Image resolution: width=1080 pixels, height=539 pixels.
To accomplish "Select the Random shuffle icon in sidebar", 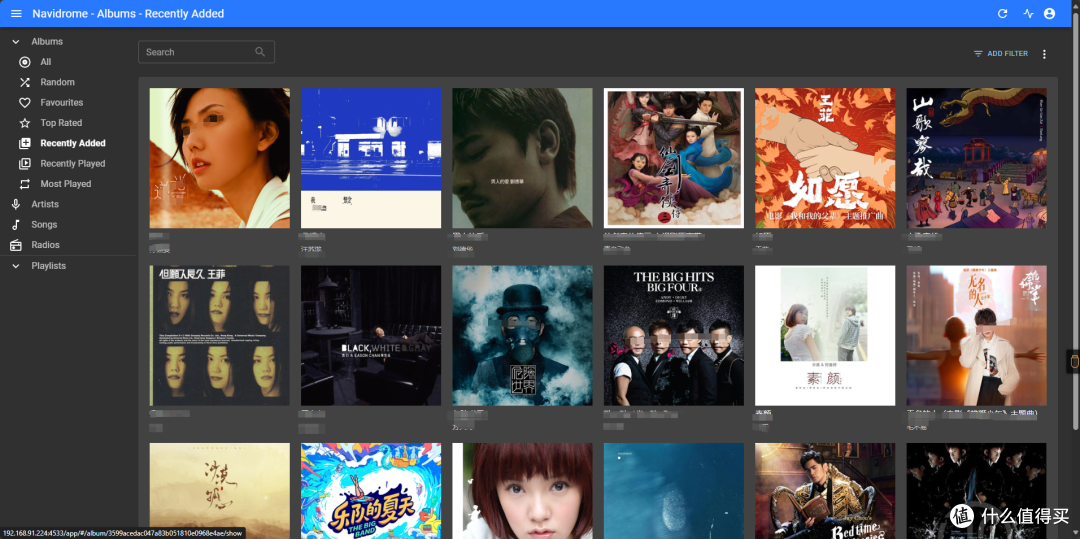I will tap(25, 82).
